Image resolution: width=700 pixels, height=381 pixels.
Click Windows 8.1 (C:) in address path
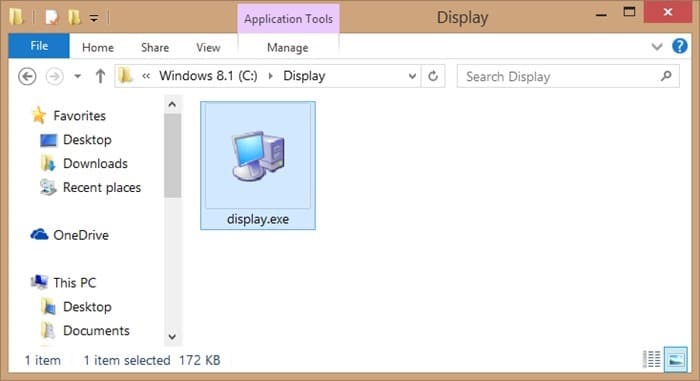208,76
